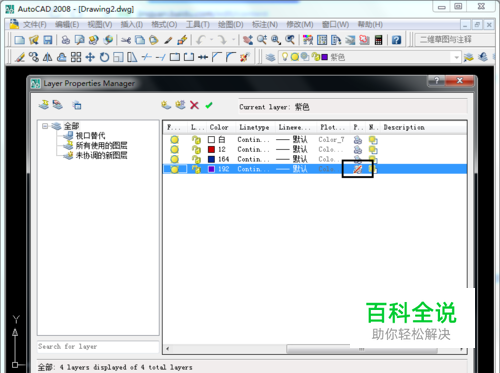Click red color swatch of layer 12
500x373 pixels.
point(211,149)
